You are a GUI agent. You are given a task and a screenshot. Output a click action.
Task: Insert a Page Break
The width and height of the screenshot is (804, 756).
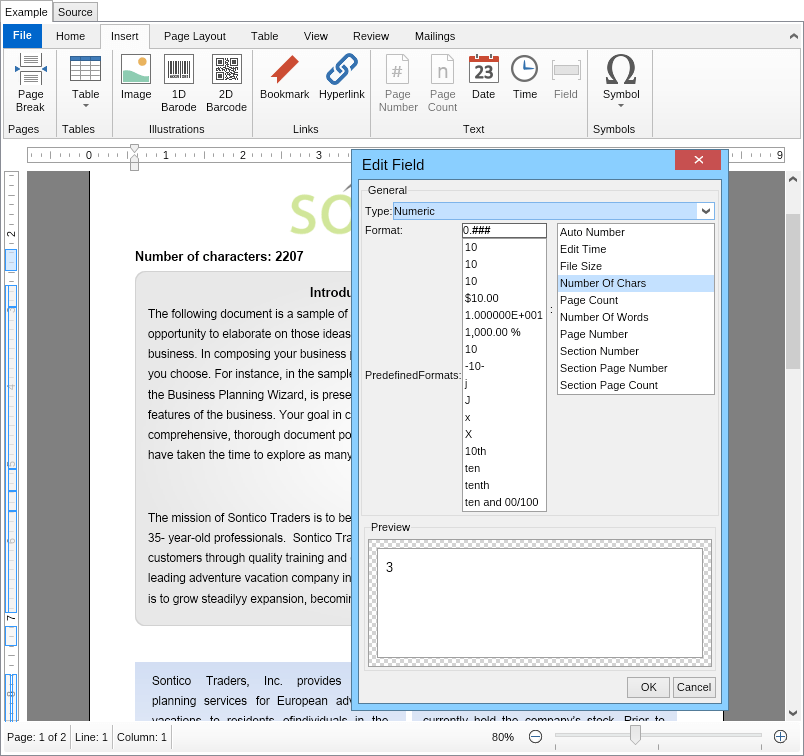coord(30,82)
